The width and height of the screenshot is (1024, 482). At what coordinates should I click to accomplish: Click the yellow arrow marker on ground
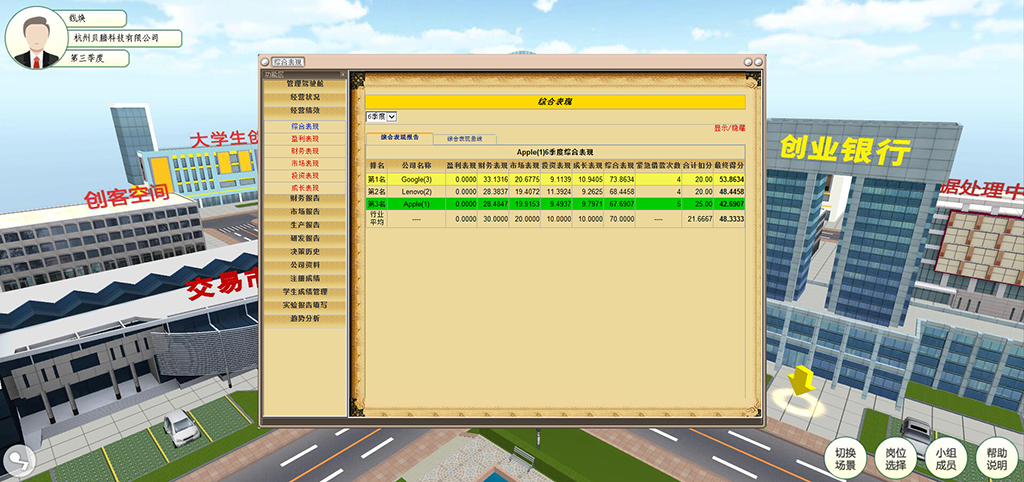tap(799, 383)
